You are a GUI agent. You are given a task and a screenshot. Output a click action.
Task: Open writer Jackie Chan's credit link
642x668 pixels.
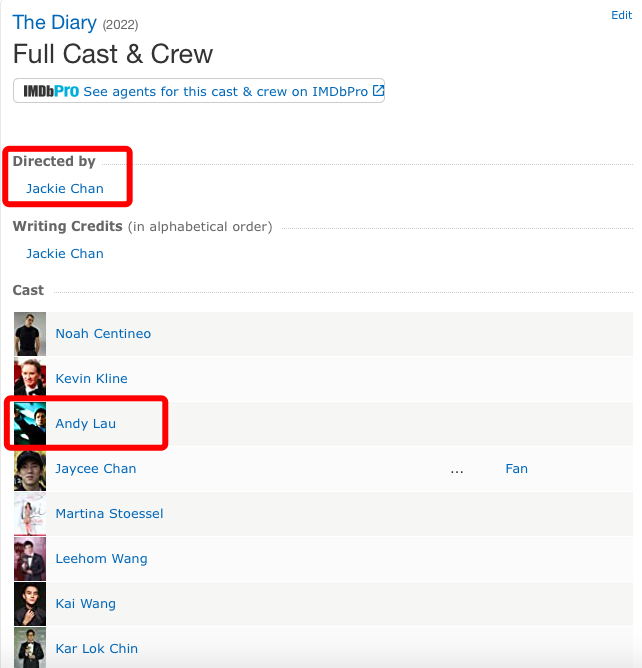[65, 253]
